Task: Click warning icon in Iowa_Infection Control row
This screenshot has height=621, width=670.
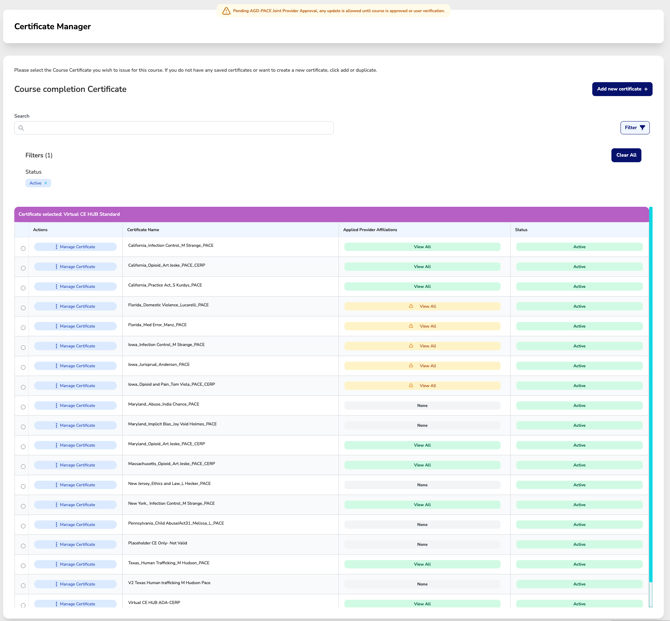Action: (x=411, y=346)
